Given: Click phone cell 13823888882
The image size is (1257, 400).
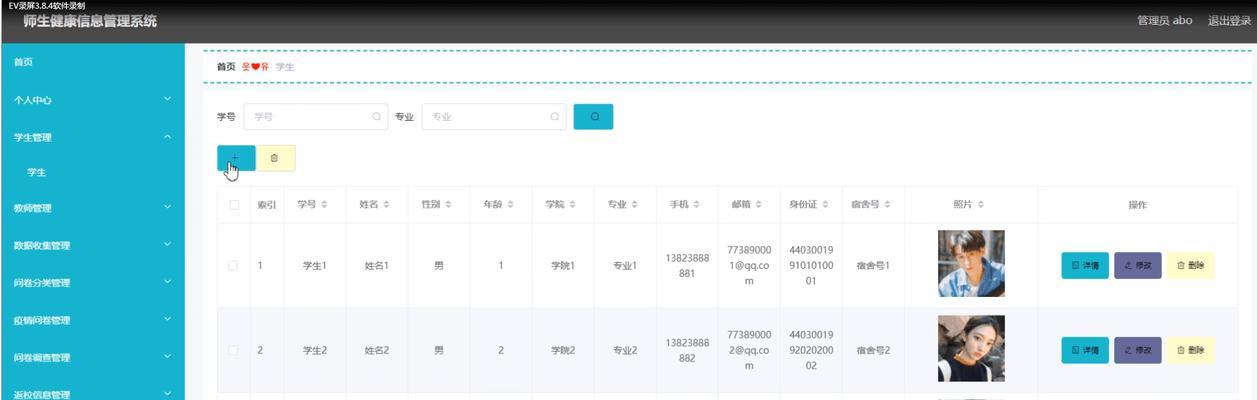Looking at the screenshot, I should [x=687, y=350].
